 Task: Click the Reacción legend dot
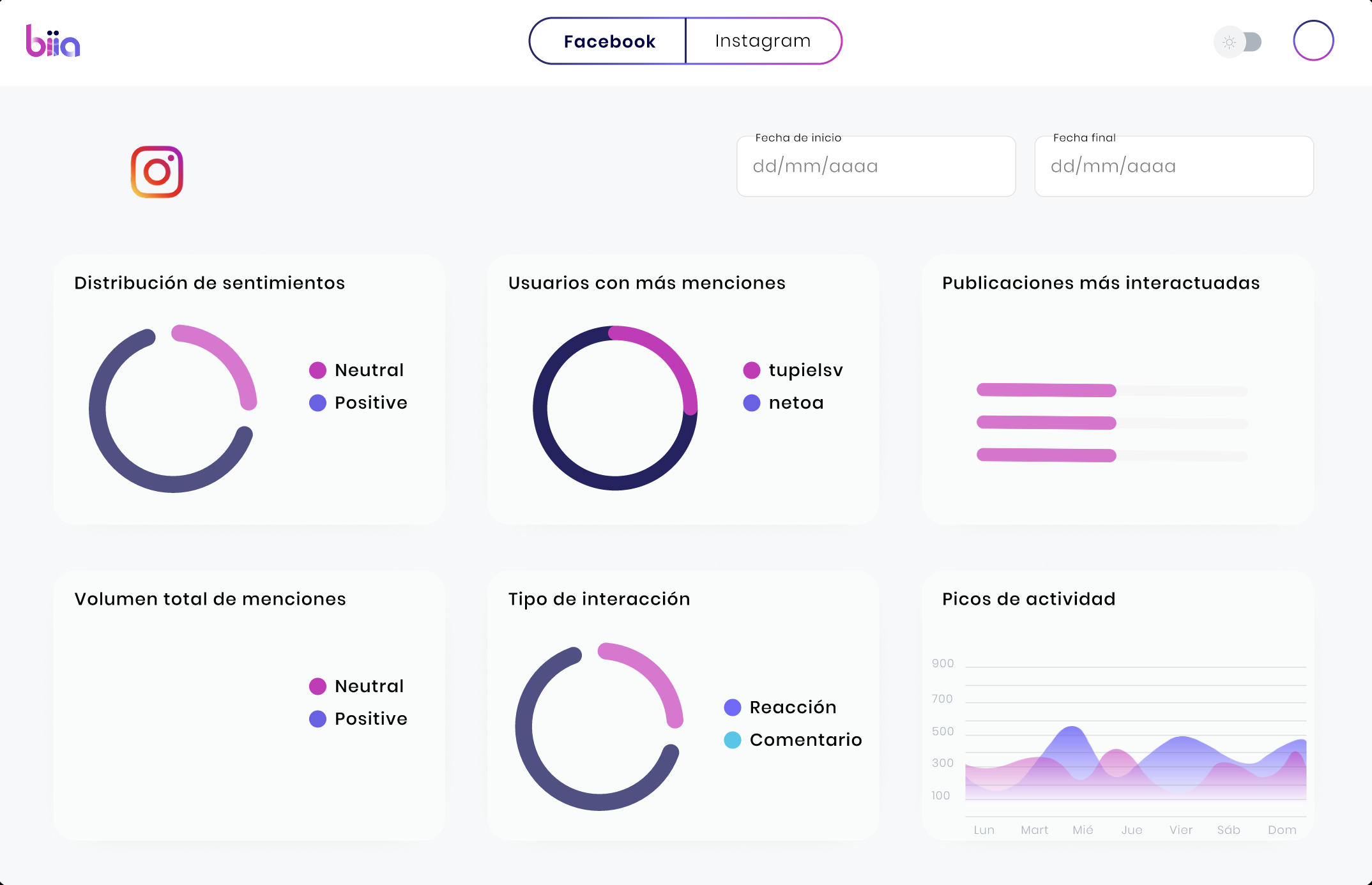(x=733, y=707)
